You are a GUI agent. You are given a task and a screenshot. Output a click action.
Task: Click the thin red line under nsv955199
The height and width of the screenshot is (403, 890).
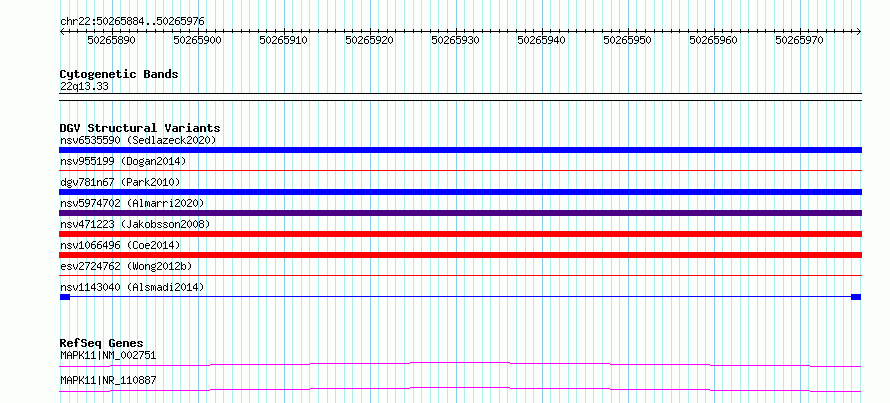(460, 170)
